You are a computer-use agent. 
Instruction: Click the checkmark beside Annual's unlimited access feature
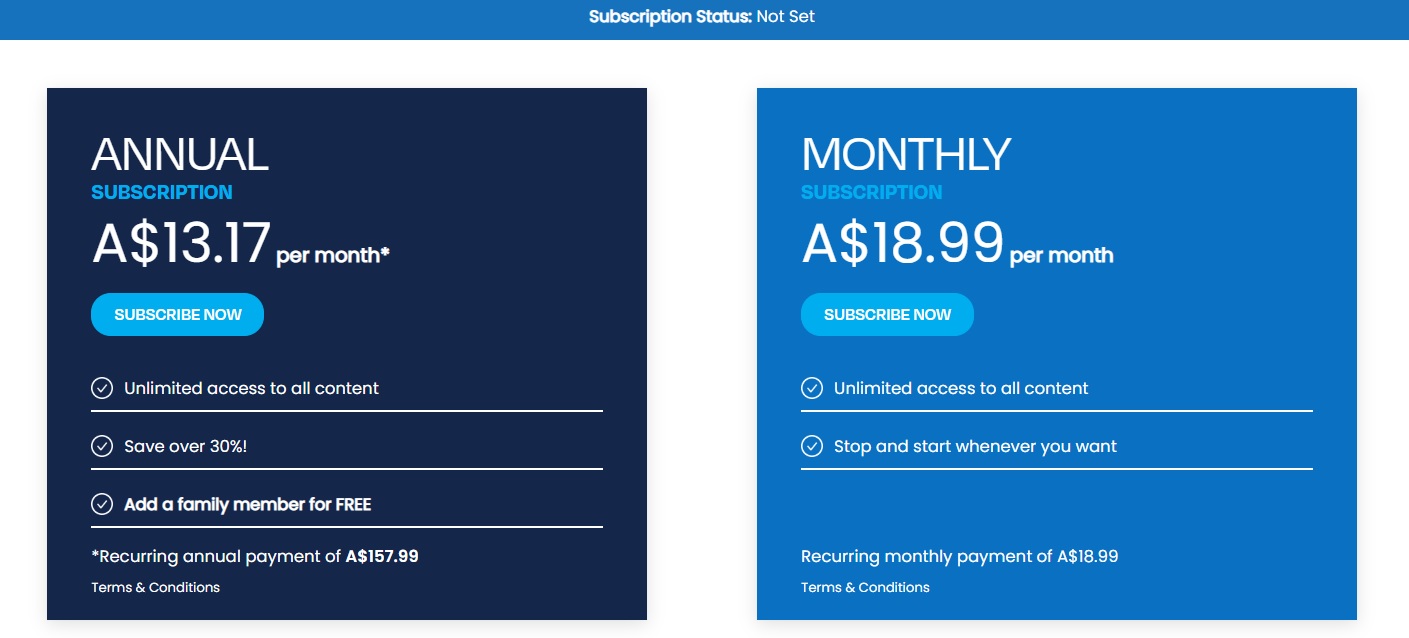[101, 388]
